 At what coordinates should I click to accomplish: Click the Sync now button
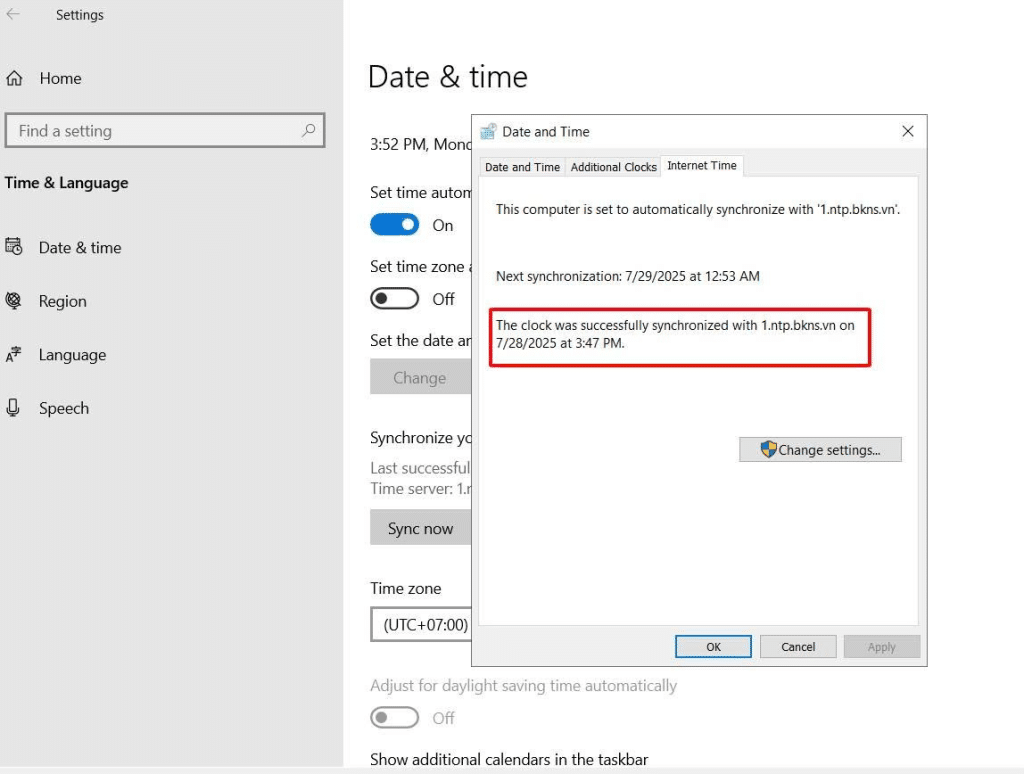pos(420,529)
